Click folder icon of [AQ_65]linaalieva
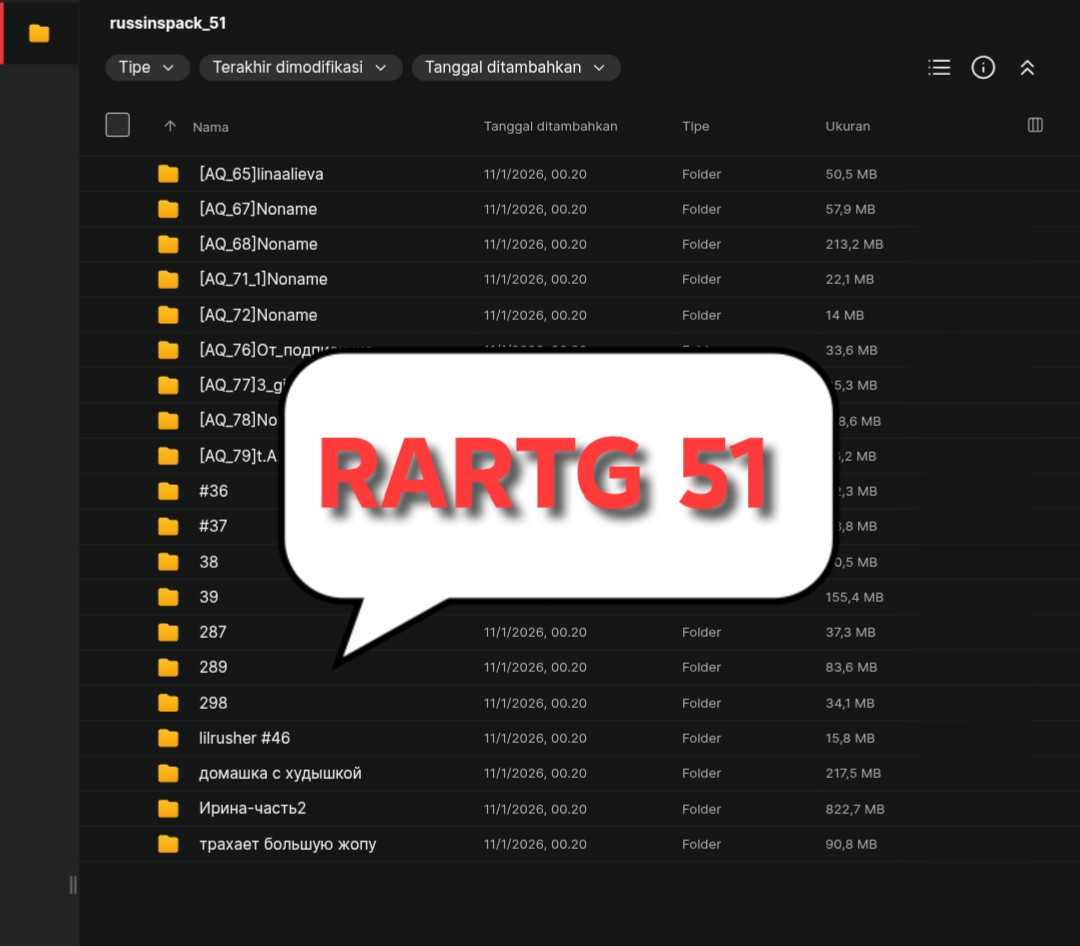This screenshot has height=946, width=1080. pyautogui.click(x=168, y=174)
